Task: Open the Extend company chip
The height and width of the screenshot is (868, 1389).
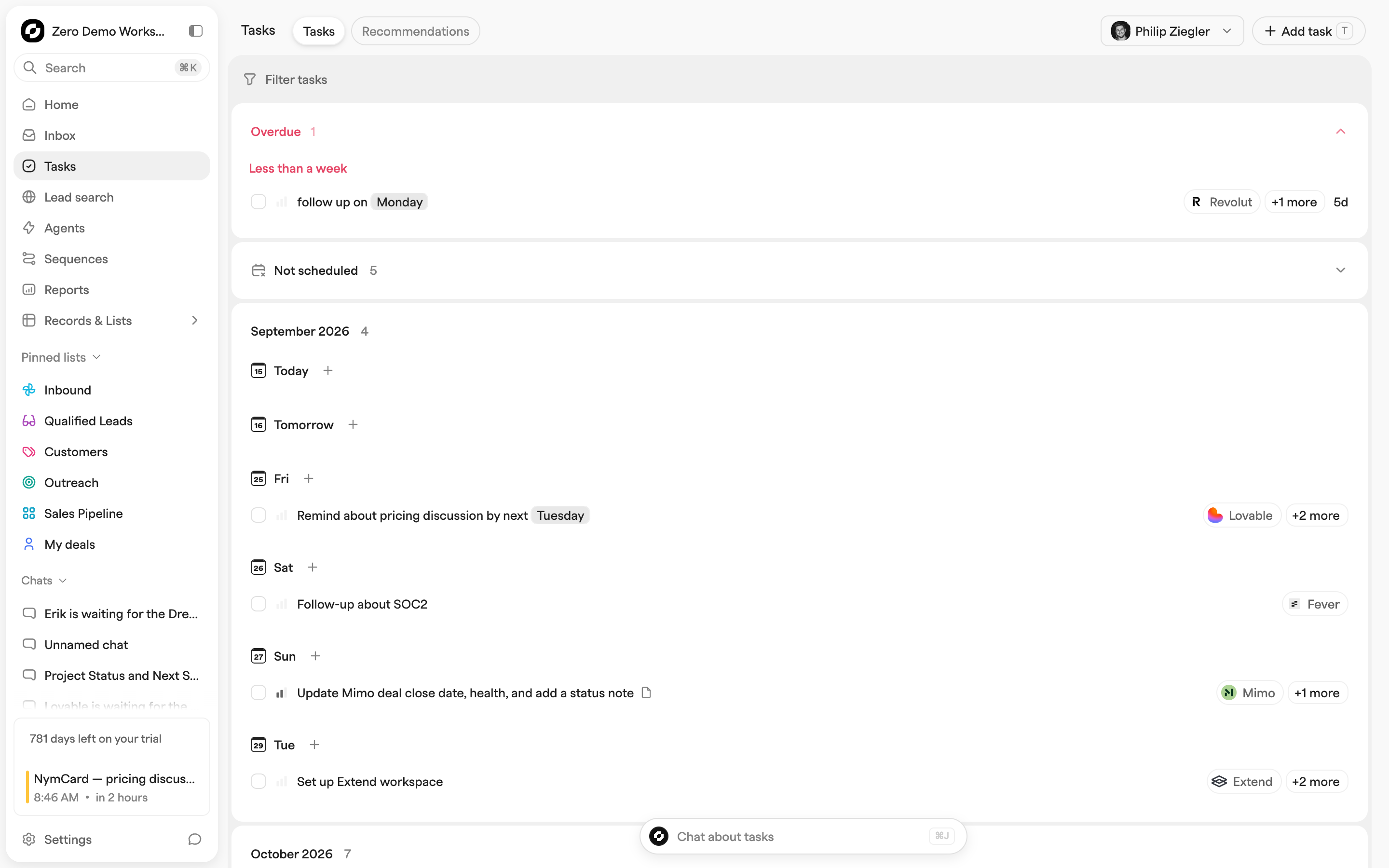Action: click(1243, 782)
